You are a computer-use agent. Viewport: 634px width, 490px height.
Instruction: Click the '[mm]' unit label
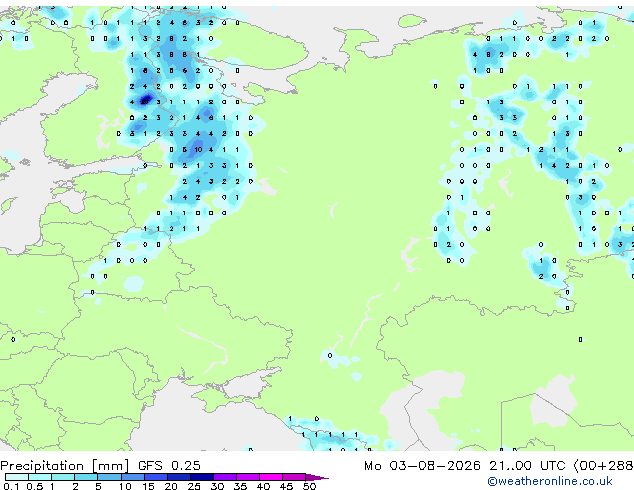pyautogui.click(x=110, y=466)
